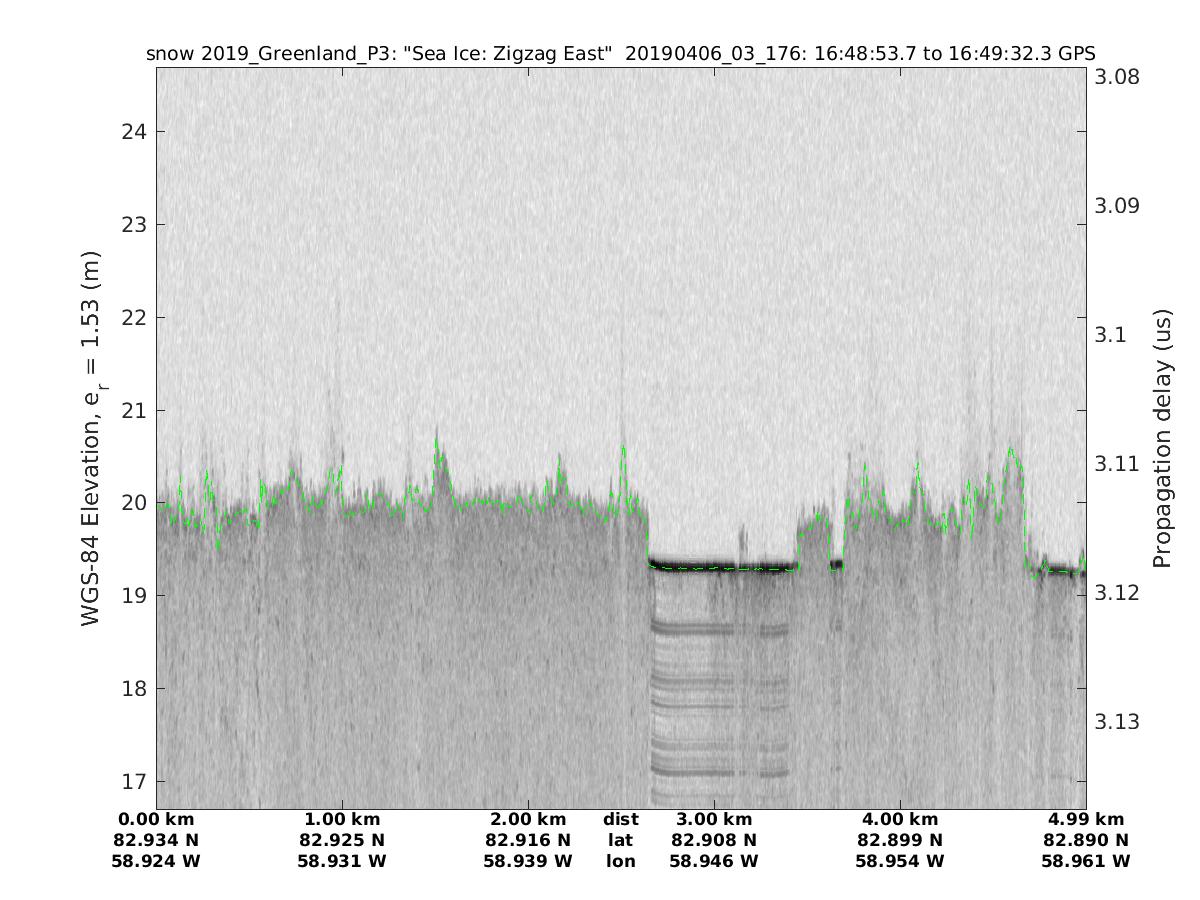
Task: Click the 17 tick on the elevation axis
Action: coord(135,781)
